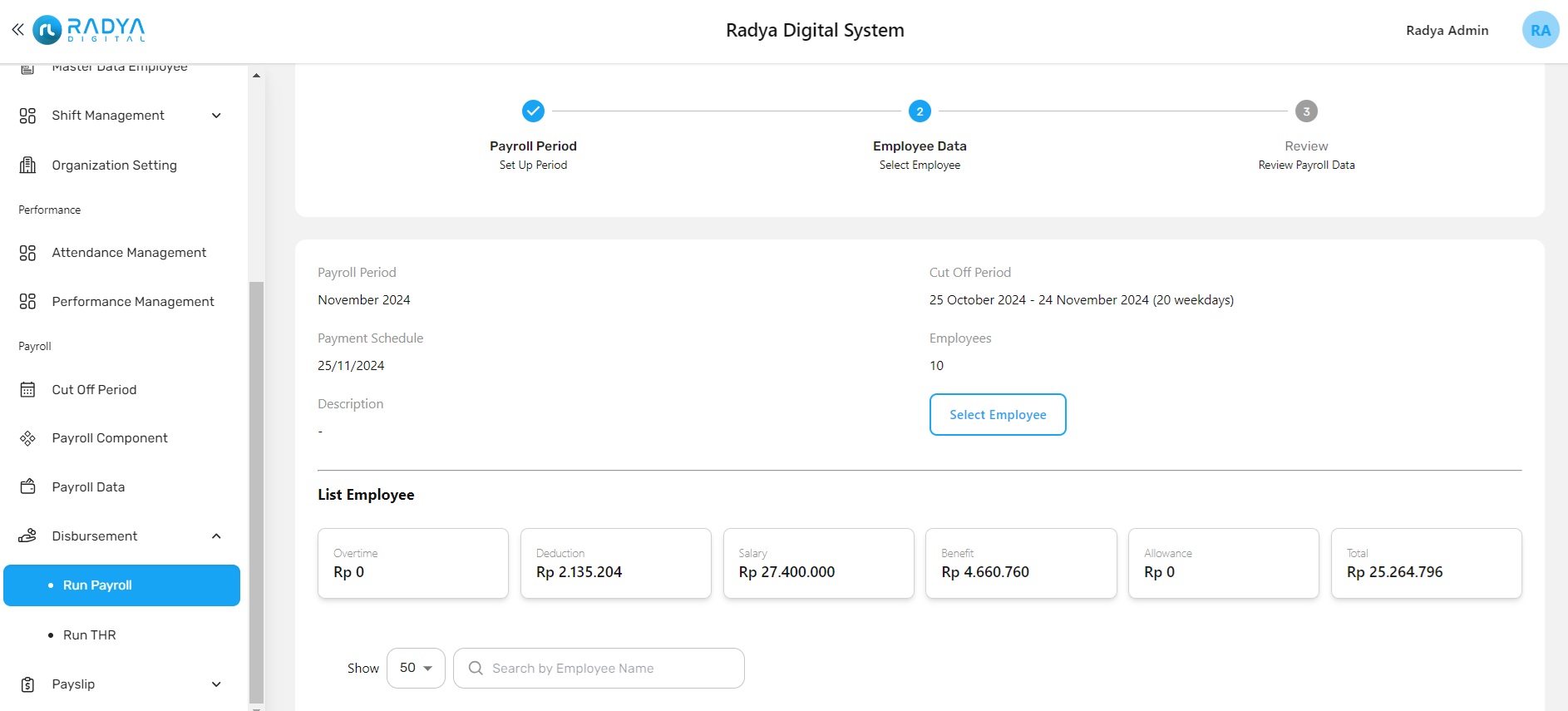Focus the Search by Employee Name field
This screenshot has width=1568, height=711.
[x=599, y=668]
